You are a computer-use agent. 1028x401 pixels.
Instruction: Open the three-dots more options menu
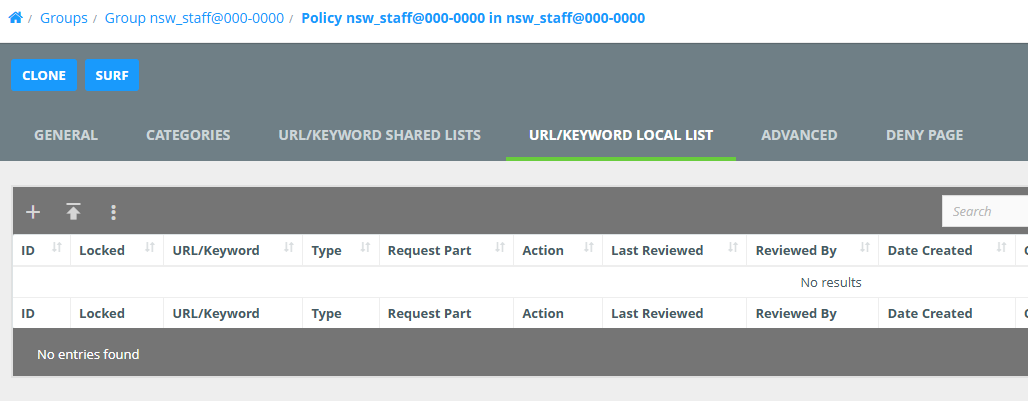(x=113, y=212)
